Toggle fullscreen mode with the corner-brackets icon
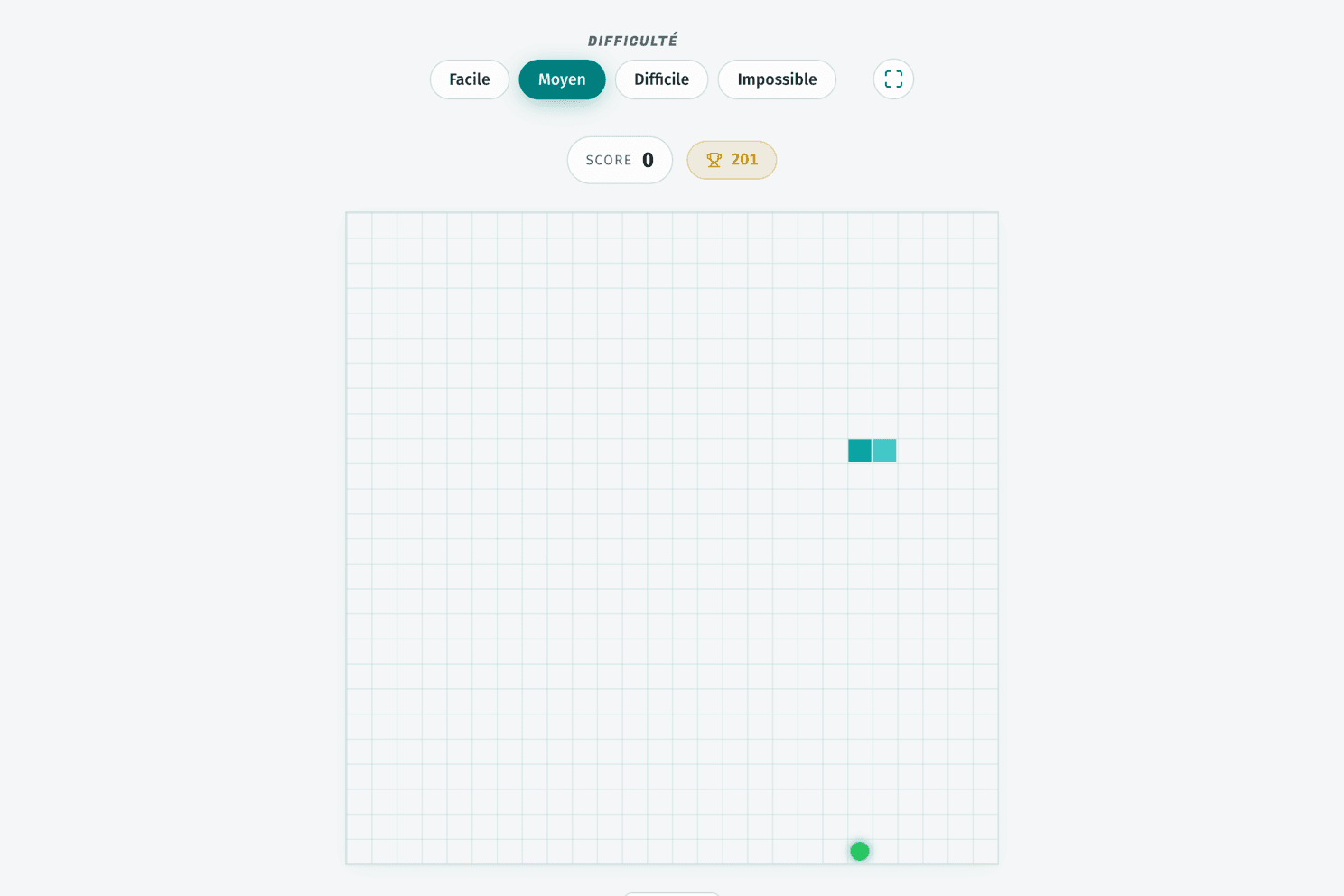This screenshot has height=896, width=1344. (893, 79)
